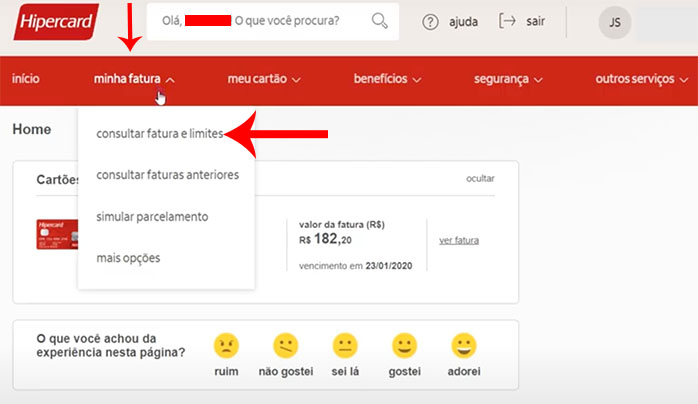This screenshot has height=404, width=698.
Task: Expand the benefícios menu
Action: click(387, 79)
